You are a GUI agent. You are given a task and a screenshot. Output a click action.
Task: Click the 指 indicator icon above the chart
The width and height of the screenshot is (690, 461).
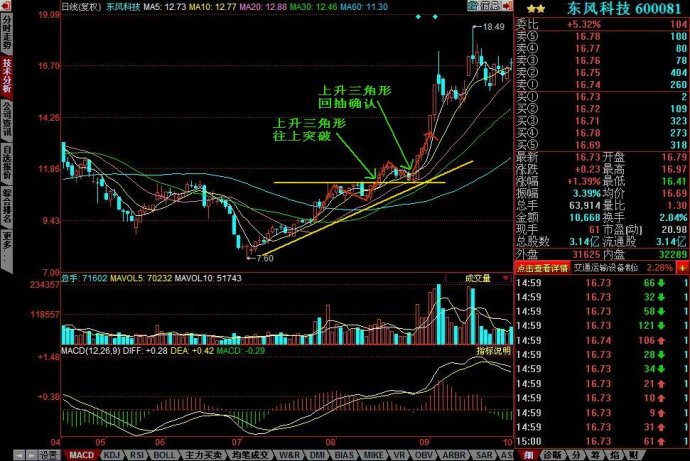point(473,5)
